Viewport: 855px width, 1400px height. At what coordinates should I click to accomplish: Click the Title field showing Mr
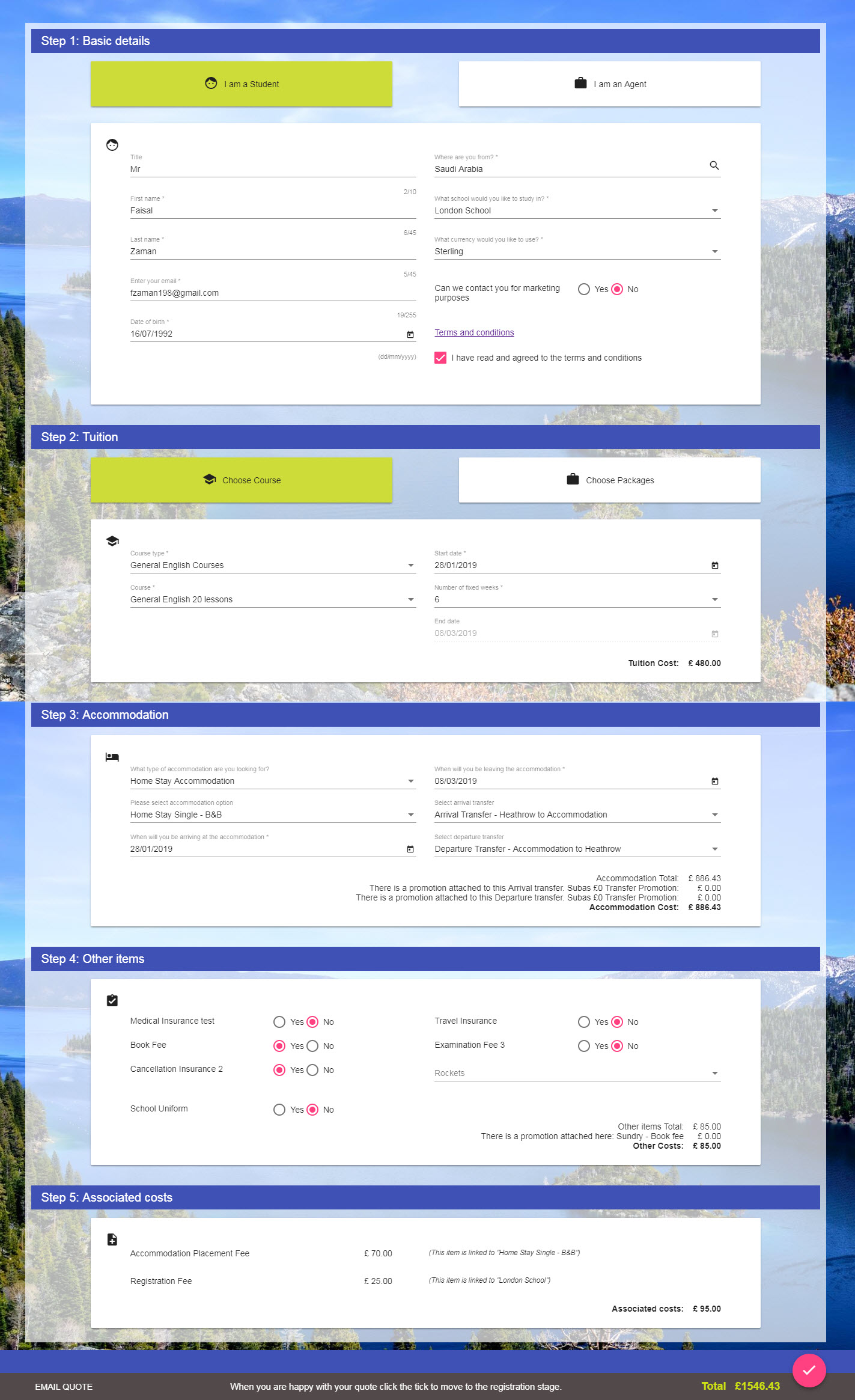click(x=273, y=169)
